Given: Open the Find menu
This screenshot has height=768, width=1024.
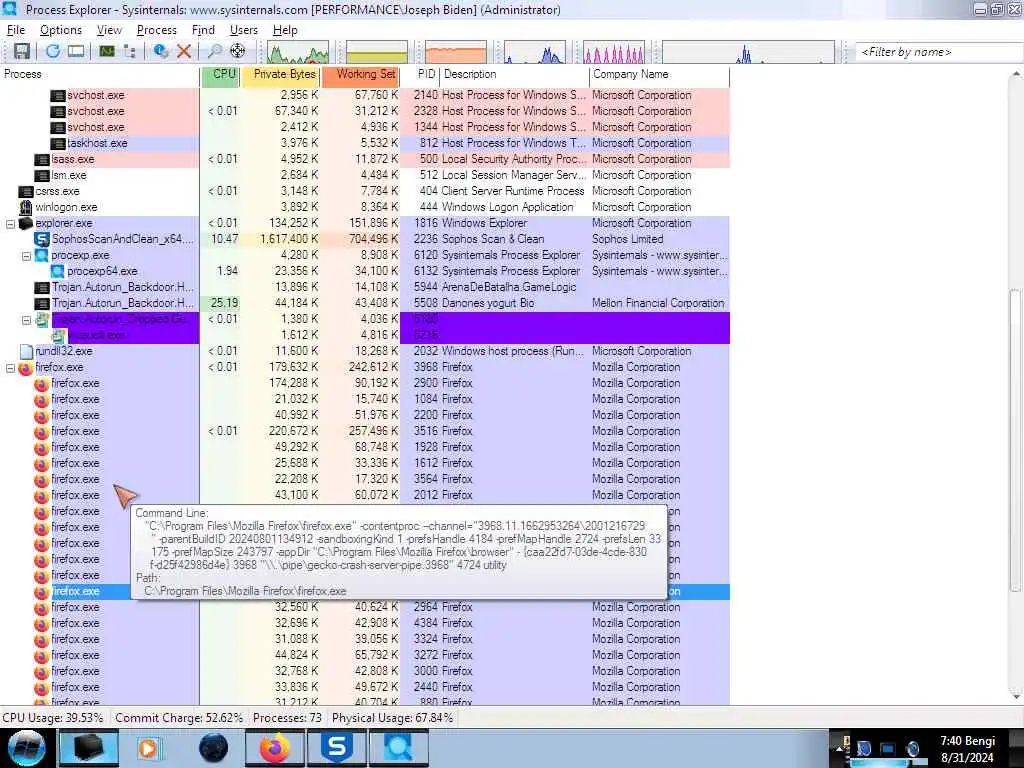Looking at the screenshot, I should click(x=203, y=30).
